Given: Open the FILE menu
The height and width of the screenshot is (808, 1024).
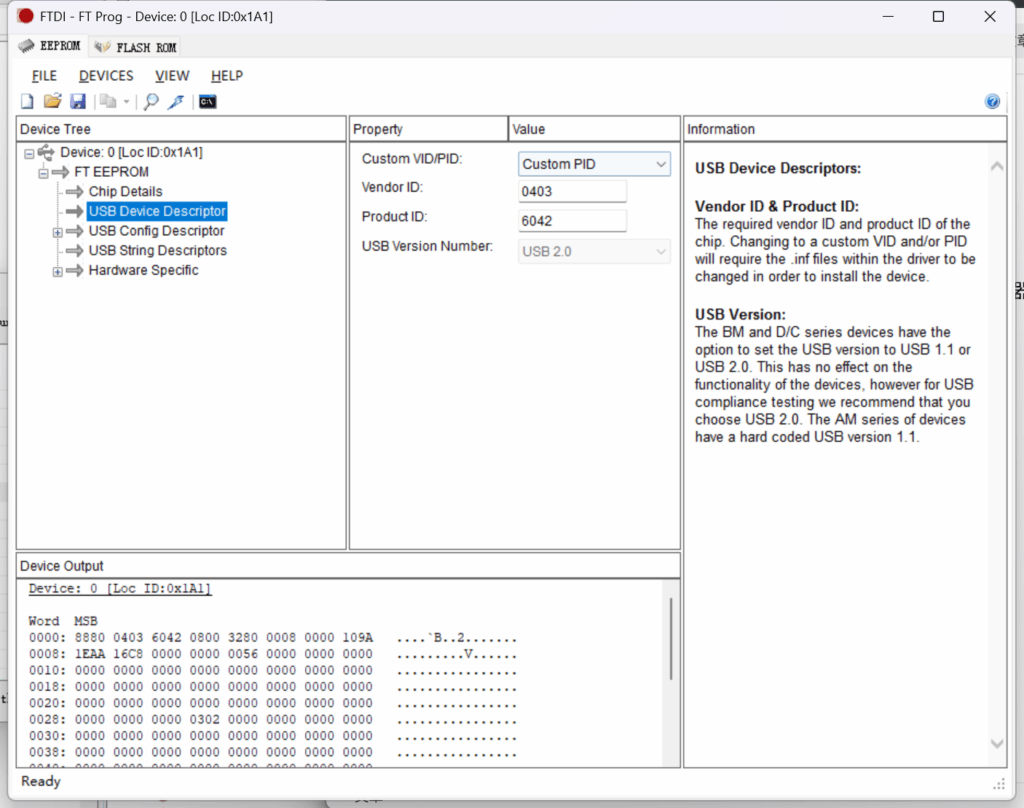Looking at the screenshot, I should coord(44,76).
